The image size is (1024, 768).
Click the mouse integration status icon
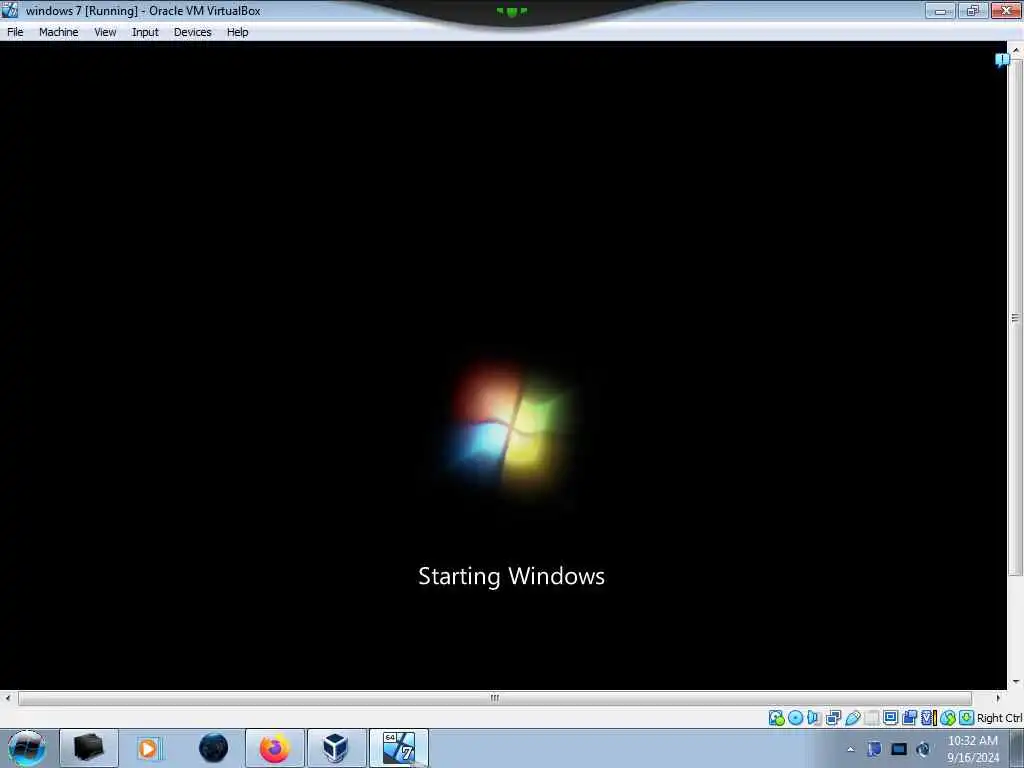click(x=948, y=718)
